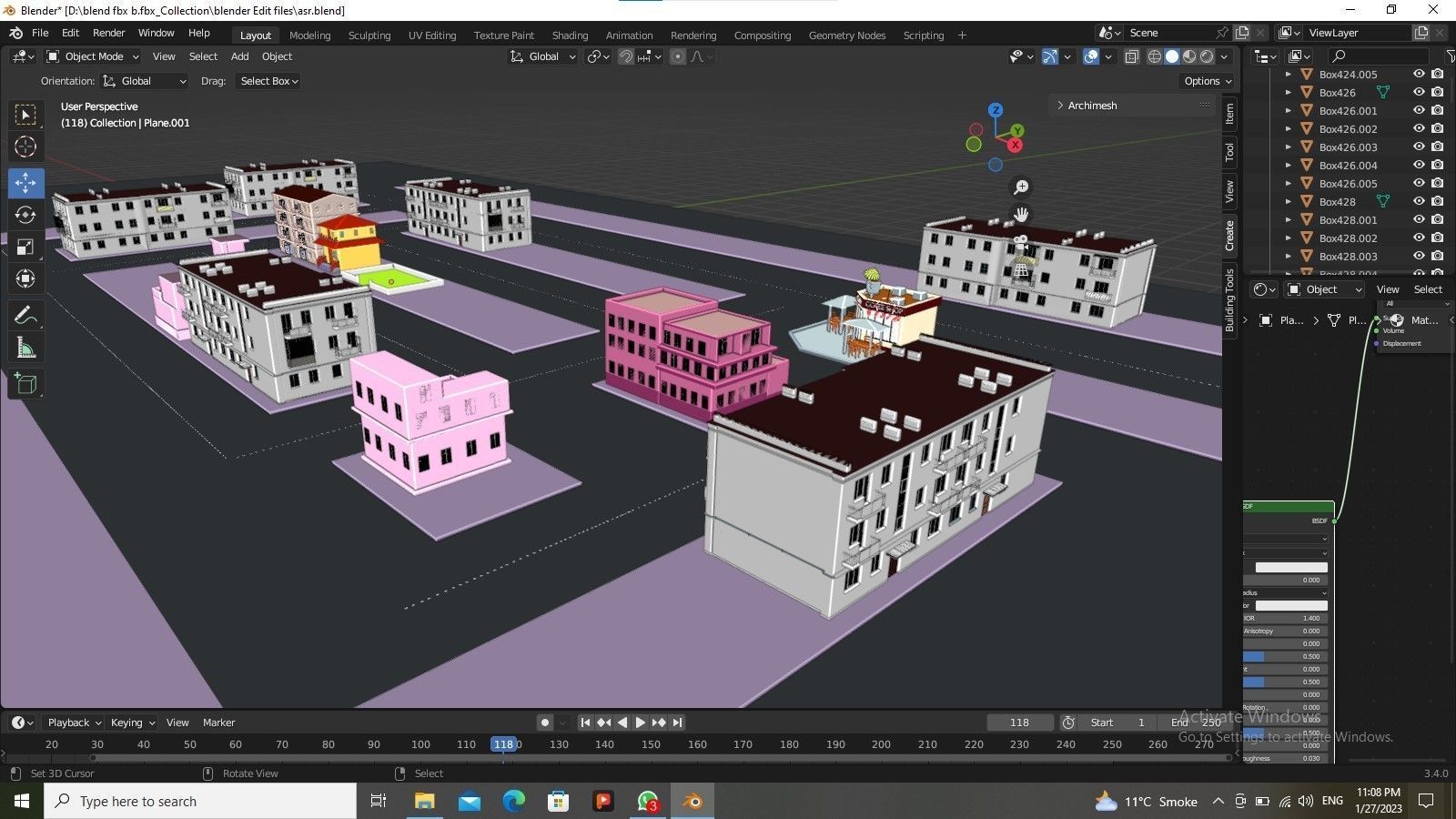Open the Building Tools sidebar tab

coord(1229,300)
